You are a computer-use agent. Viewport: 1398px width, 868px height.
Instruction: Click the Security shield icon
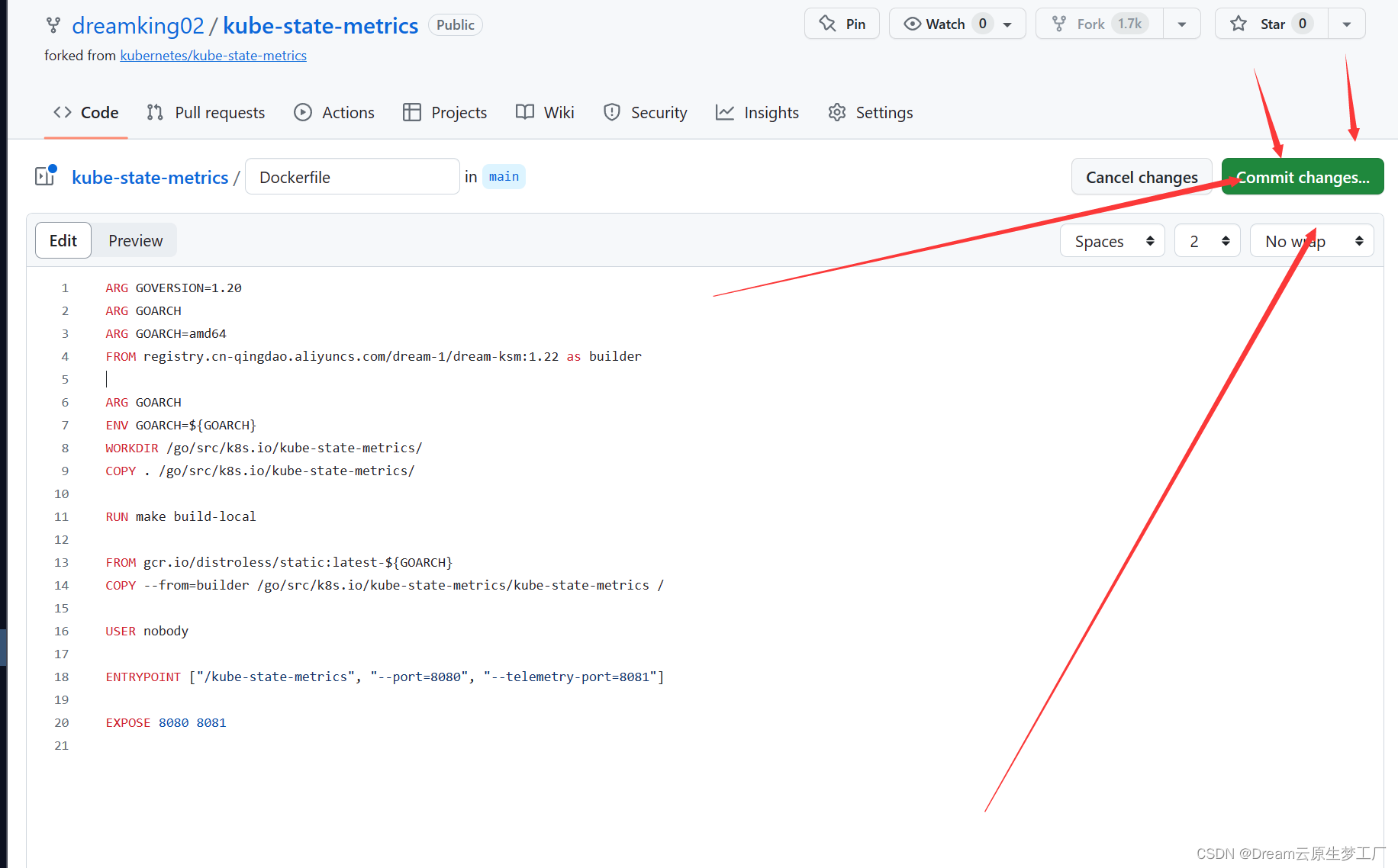pos(612,112)
